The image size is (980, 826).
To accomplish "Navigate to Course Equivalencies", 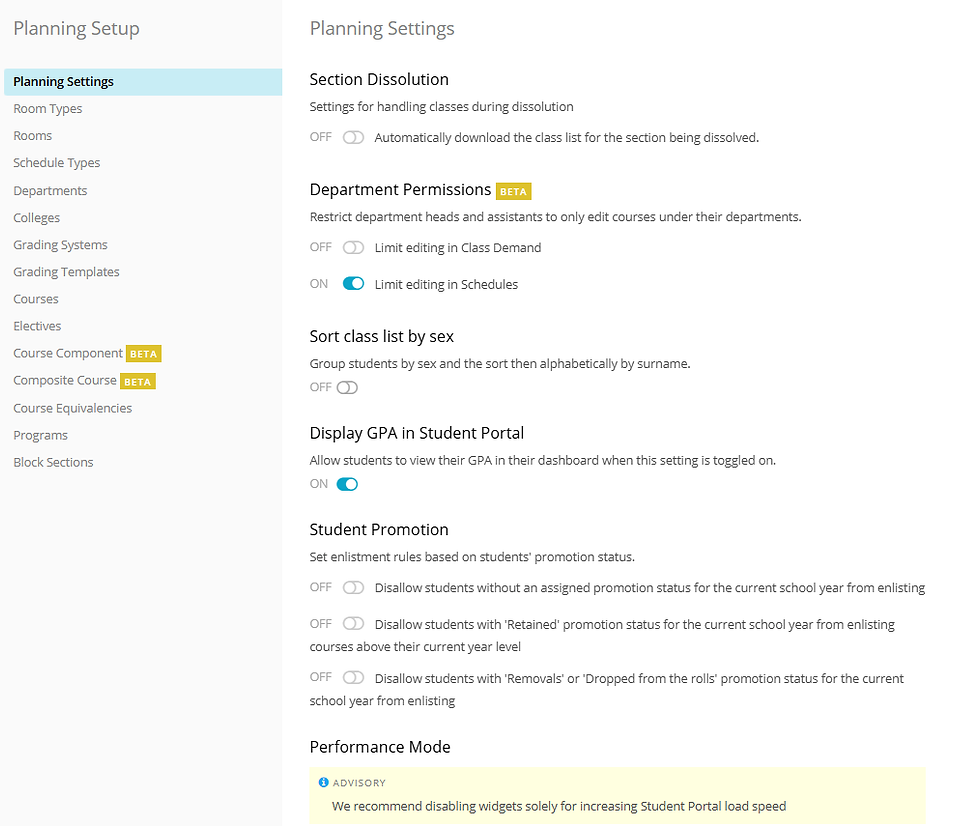I will pyautogui.click(x=72, y=408).
